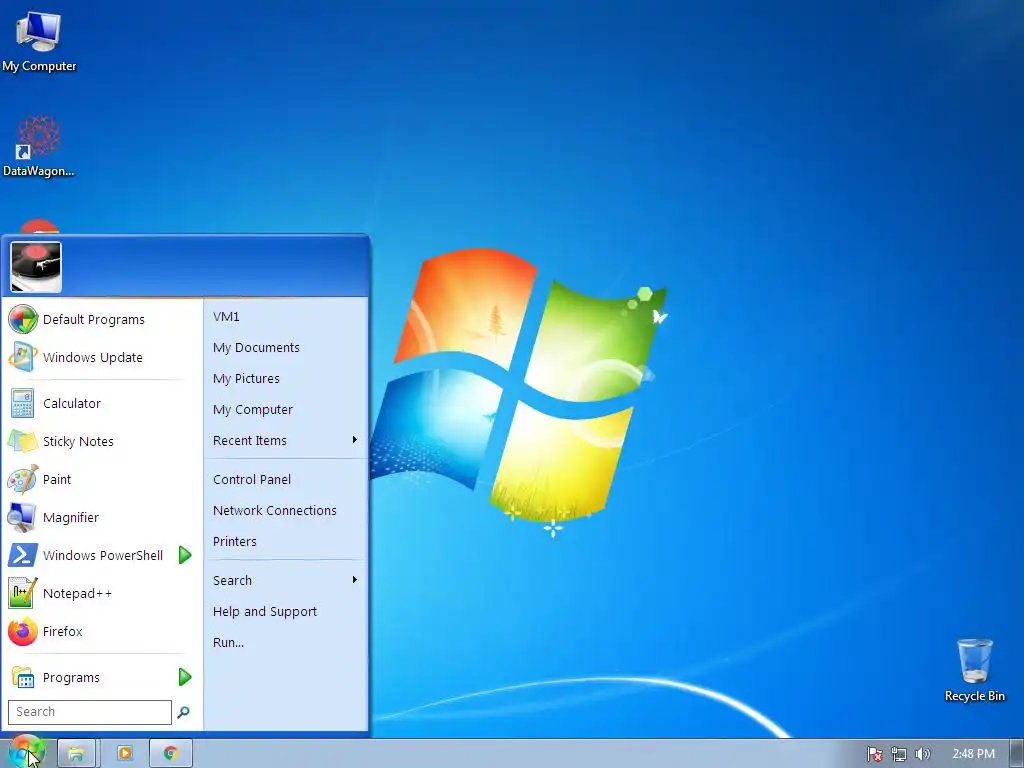Select the My Computer desktop icon
Viewport: 1024px width, 768px height.
pos(39,41)
